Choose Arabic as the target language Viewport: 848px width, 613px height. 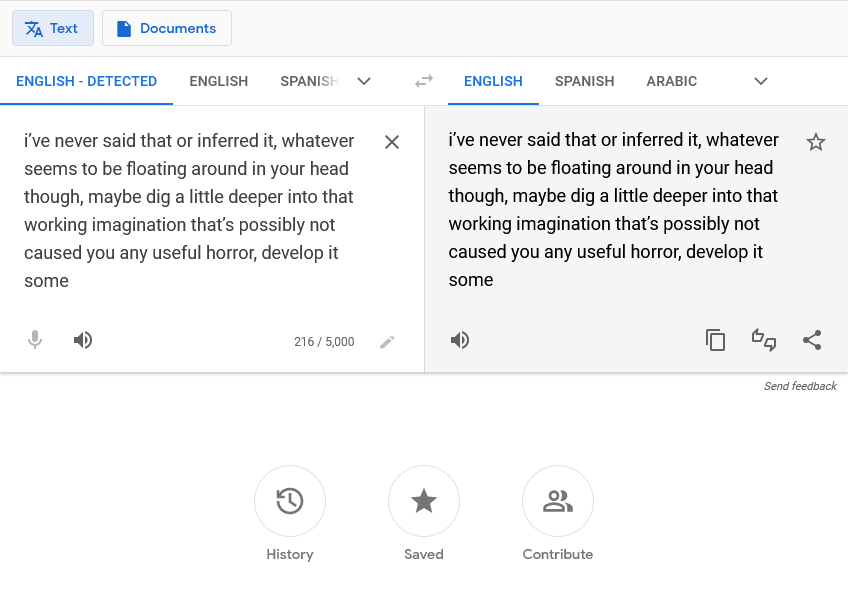click(x=671, y=81)
